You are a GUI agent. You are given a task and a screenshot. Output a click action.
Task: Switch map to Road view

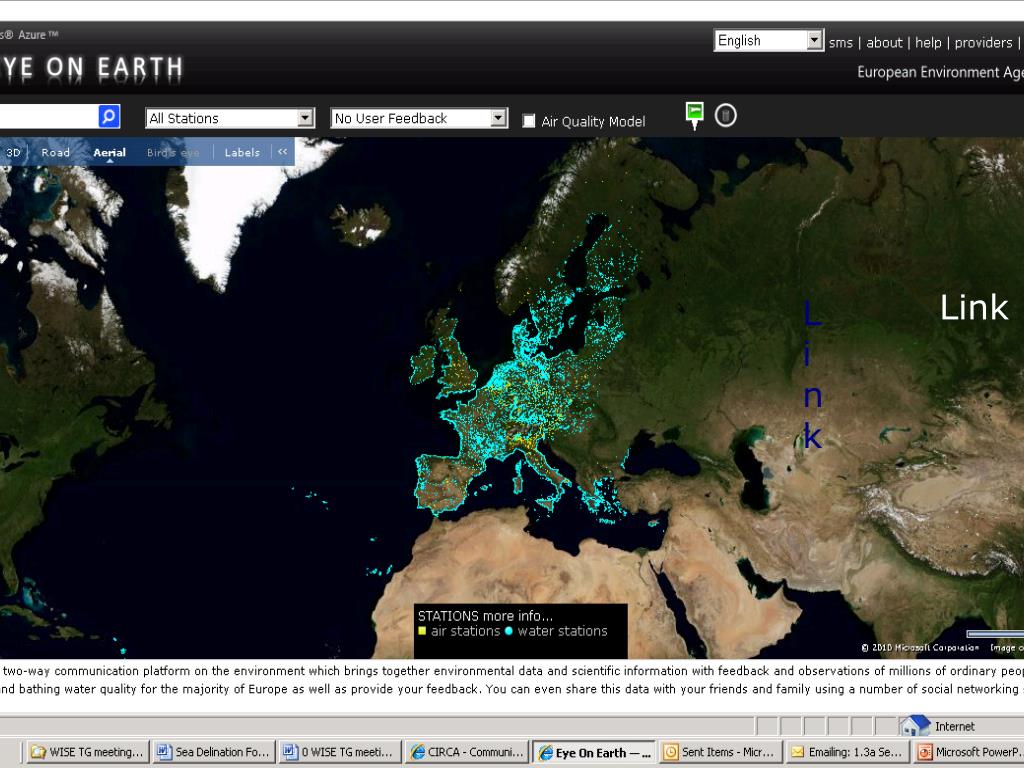coord(56,153)
